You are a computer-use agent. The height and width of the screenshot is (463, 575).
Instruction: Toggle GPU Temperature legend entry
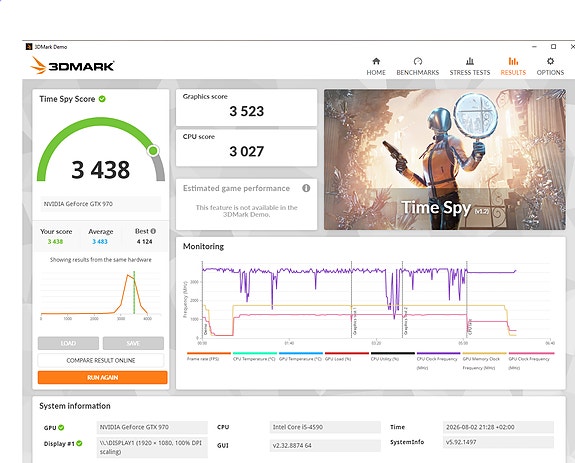point(300,356)
